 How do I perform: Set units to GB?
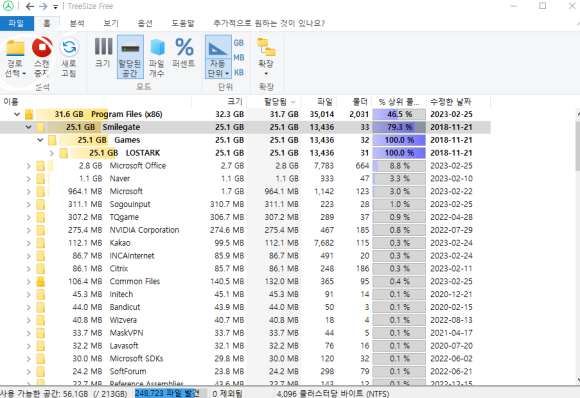point(239,43)
